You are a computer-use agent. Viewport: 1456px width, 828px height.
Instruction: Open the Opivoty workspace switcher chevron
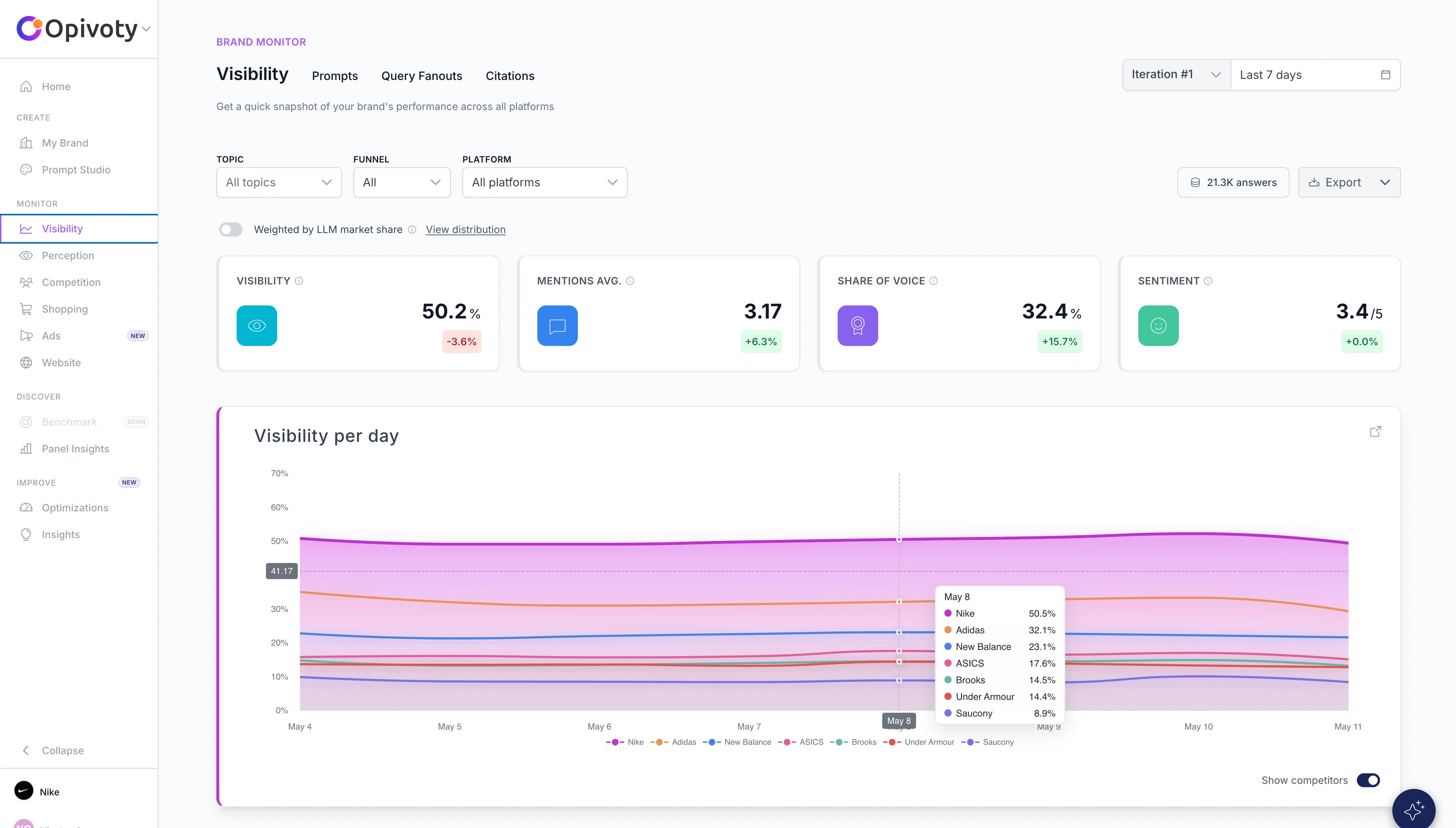(x=146, y=29)
